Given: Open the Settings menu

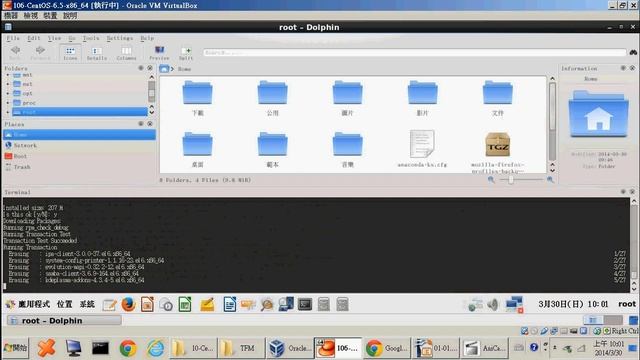Looking at the screenshot, I should [x=120, y=38].
